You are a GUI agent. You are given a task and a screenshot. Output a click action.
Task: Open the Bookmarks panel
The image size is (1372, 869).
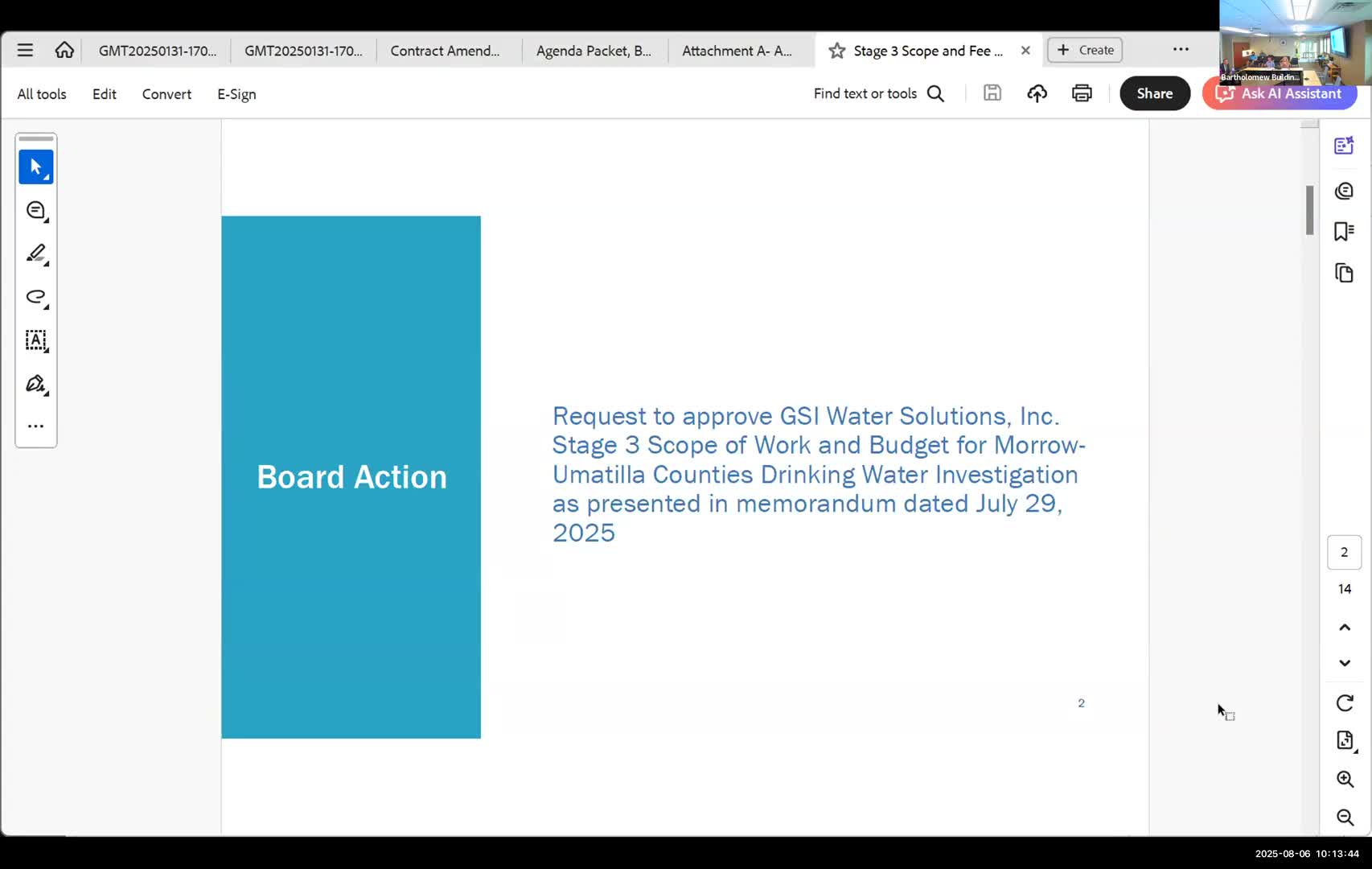[x=1344, y=232]
